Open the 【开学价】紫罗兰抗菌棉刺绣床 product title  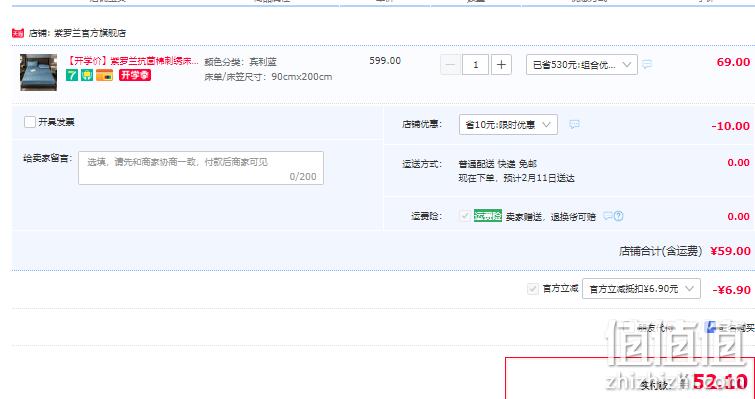(132, 61)
